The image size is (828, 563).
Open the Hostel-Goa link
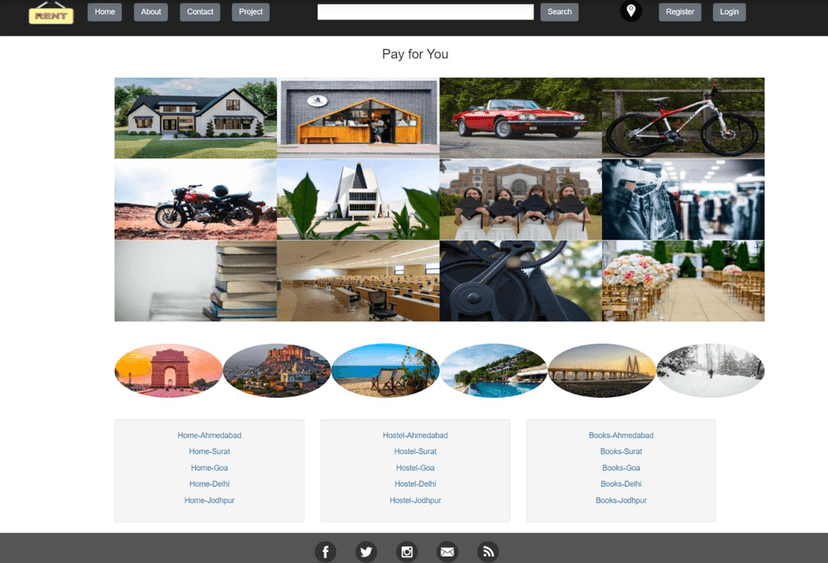click(416, 468)
